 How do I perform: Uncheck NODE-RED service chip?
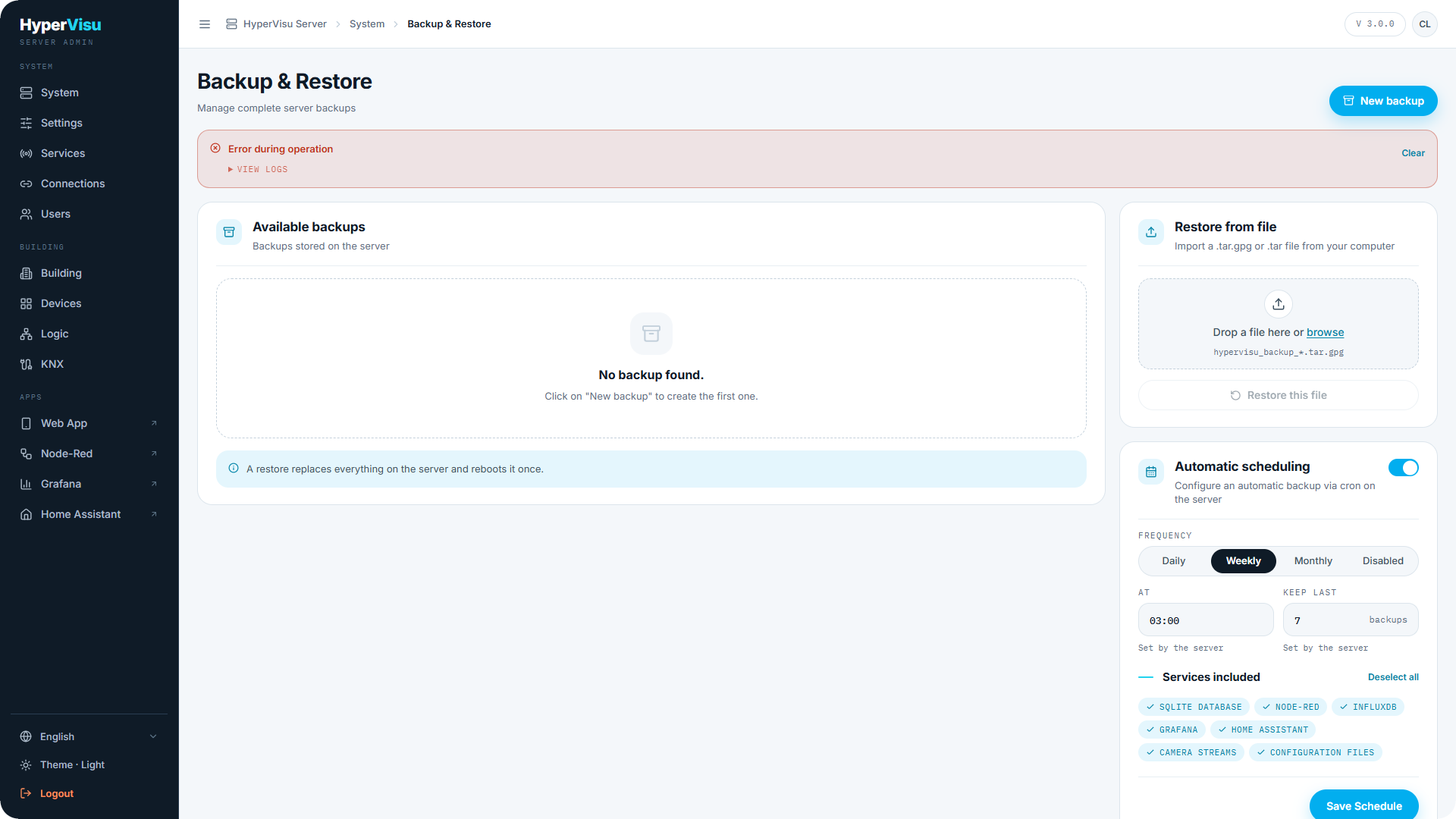click(x=1290, y=707)
